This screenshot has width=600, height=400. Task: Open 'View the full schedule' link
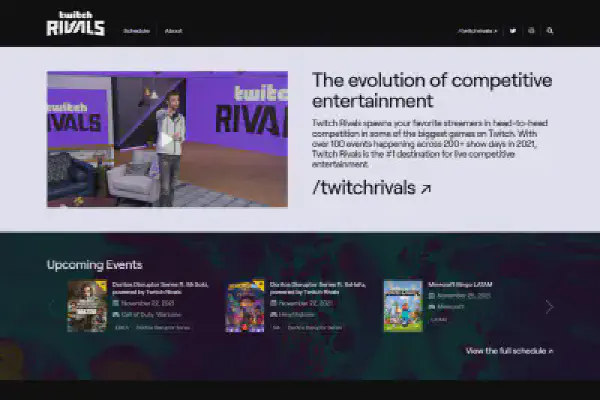pos(509,351)
